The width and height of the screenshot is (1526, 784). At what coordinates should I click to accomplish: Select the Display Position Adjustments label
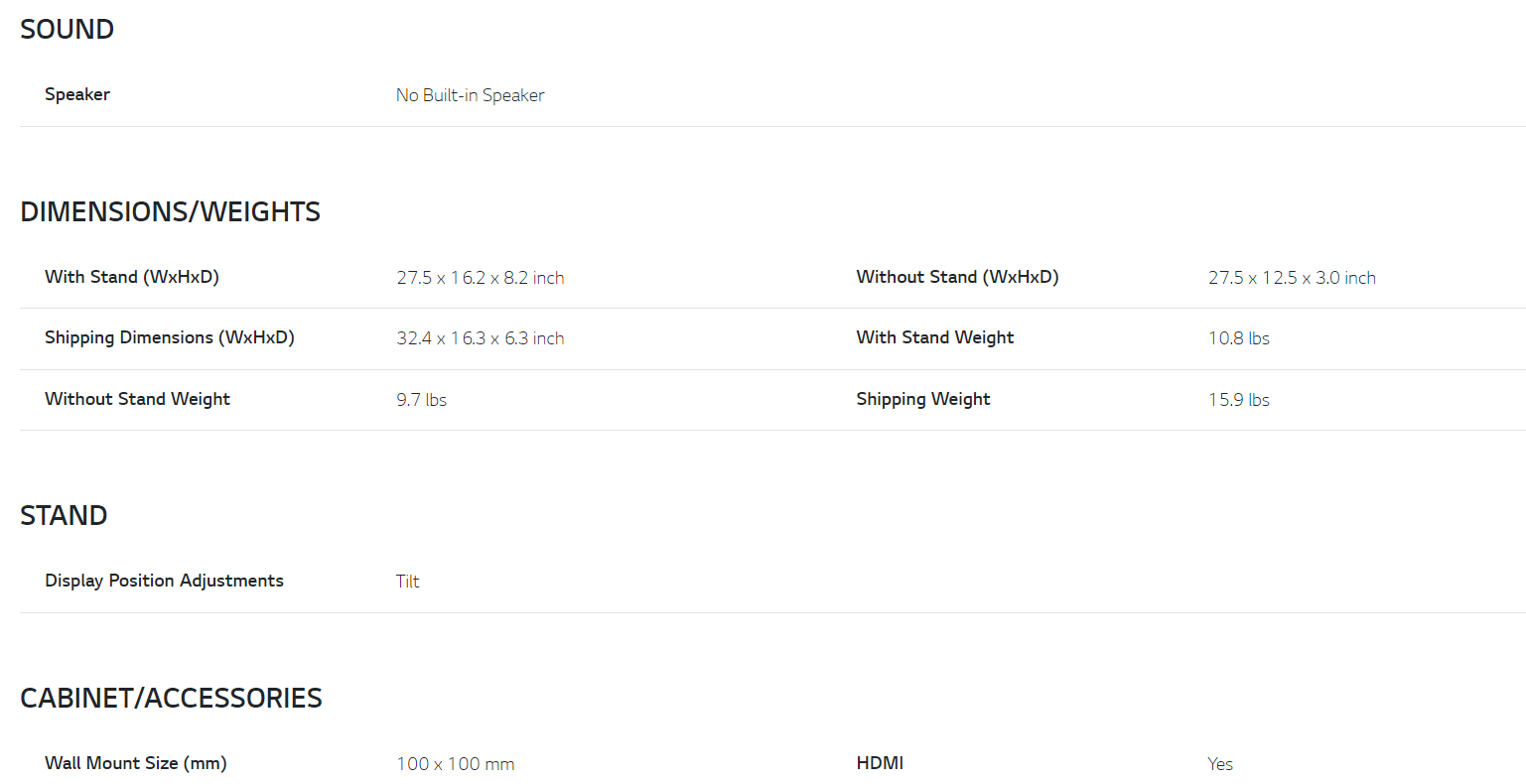tap(164, 581)
